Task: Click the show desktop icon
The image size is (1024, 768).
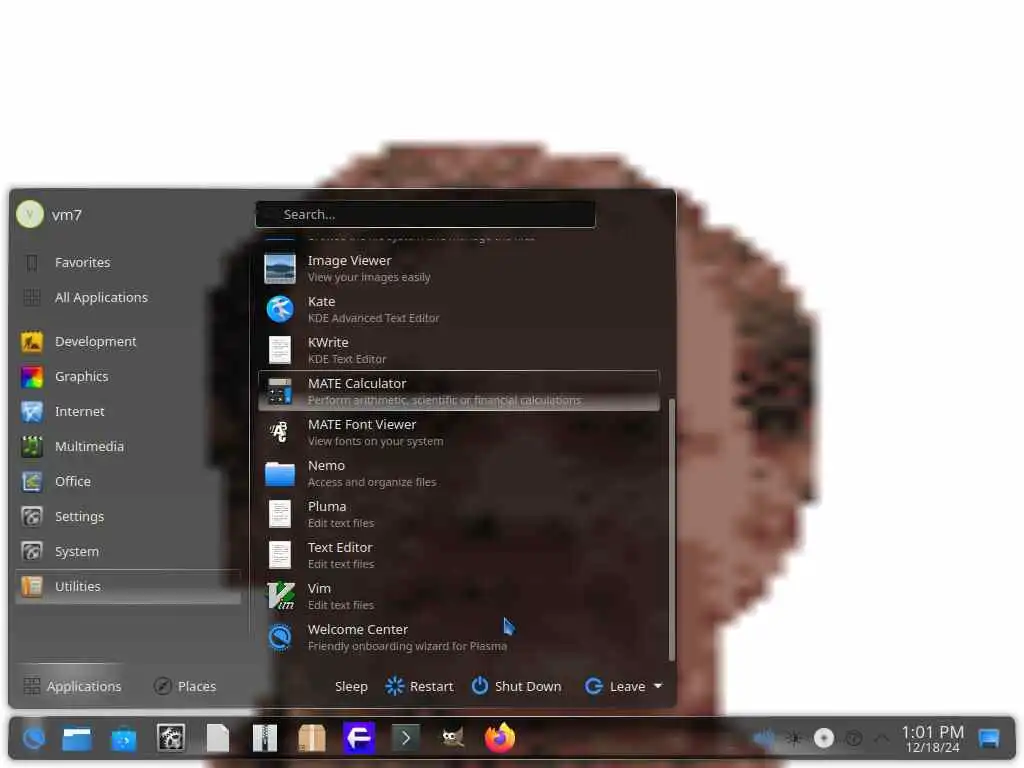Action: tap(989, 739)
